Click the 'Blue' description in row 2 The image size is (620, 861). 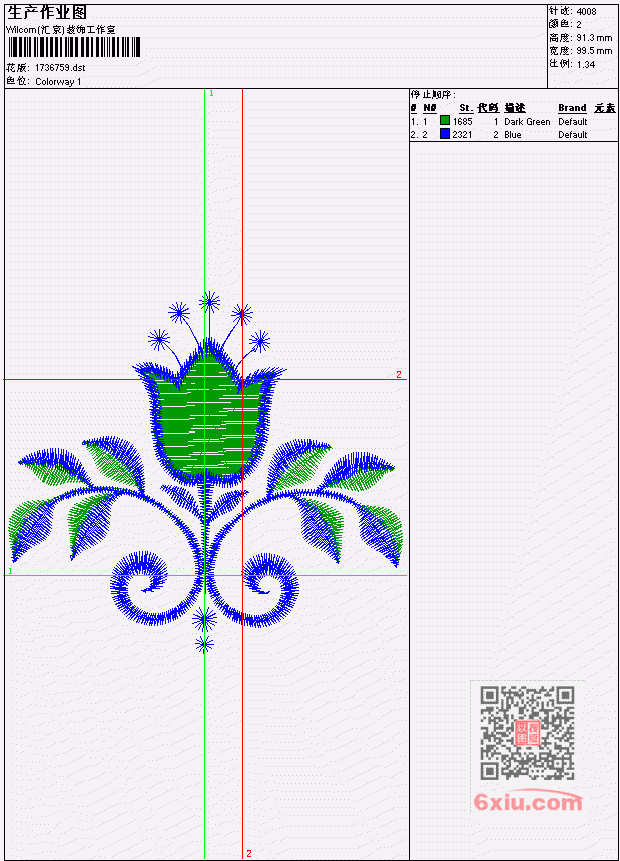[x=513, y=135]
